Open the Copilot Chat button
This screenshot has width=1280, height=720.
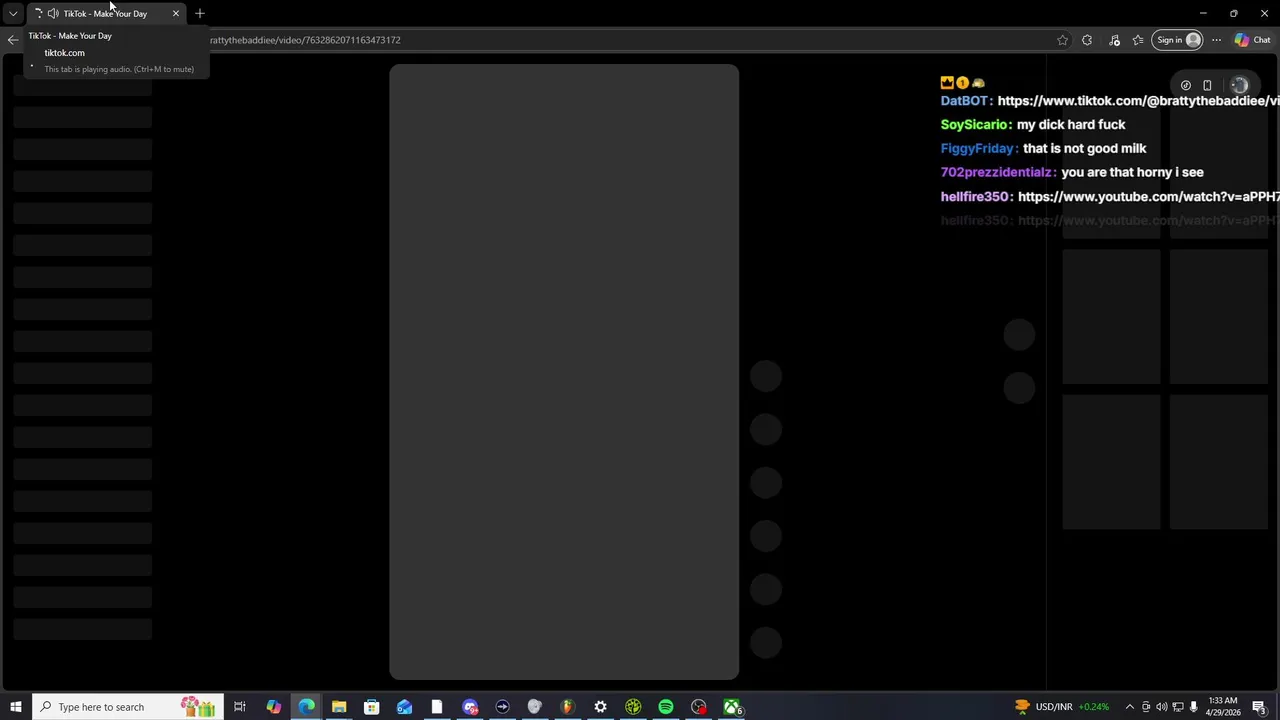tap(1253, 40)
